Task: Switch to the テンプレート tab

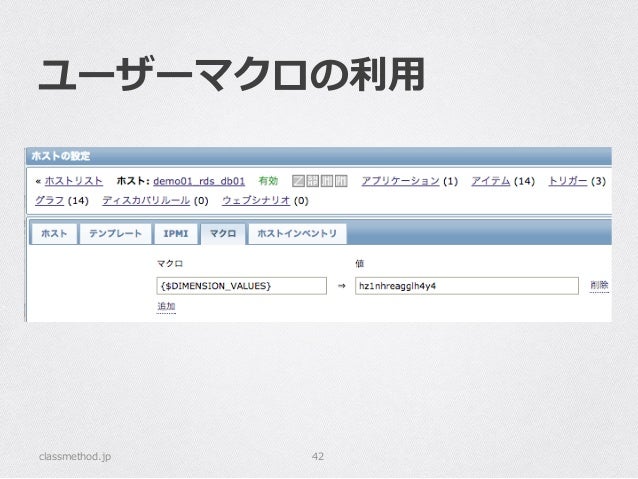Action: [116, 234]
